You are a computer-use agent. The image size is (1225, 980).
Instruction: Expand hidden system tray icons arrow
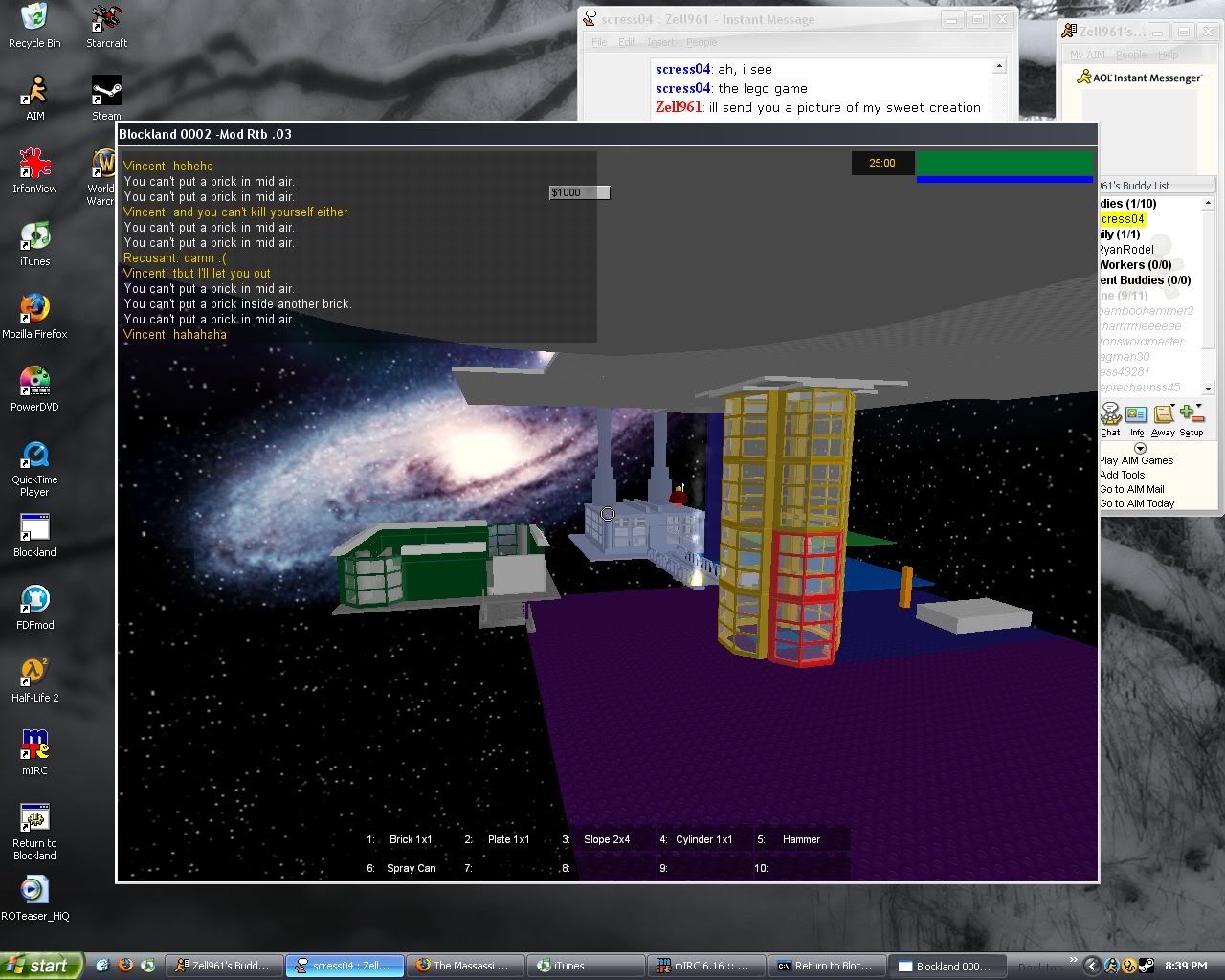coord(1091,966)
